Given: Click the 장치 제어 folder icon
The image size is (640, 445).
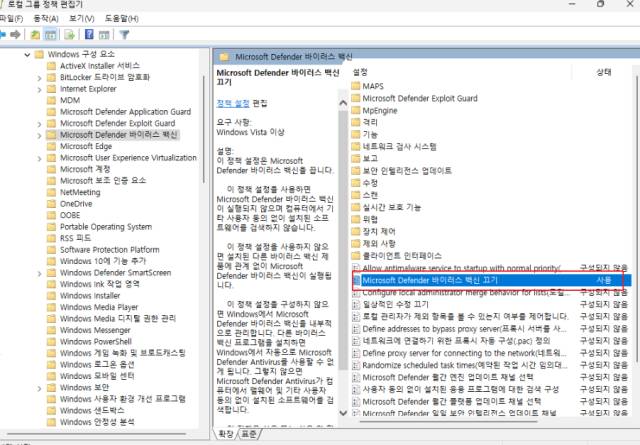Looking at the screenshot, I should pos(356,231).
